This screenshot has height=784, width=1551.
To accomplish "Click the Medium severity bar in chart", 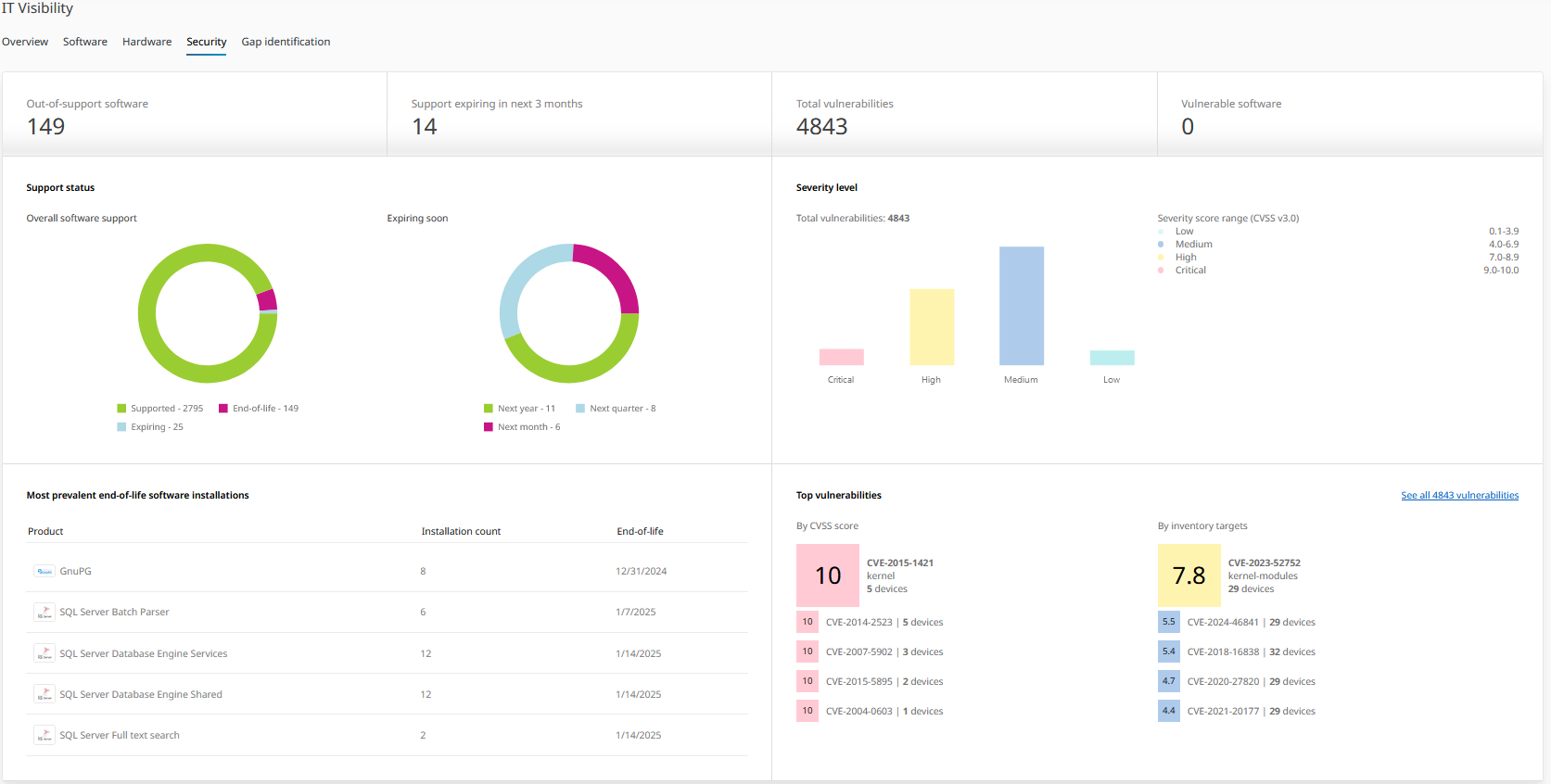I will point(1021,306).
